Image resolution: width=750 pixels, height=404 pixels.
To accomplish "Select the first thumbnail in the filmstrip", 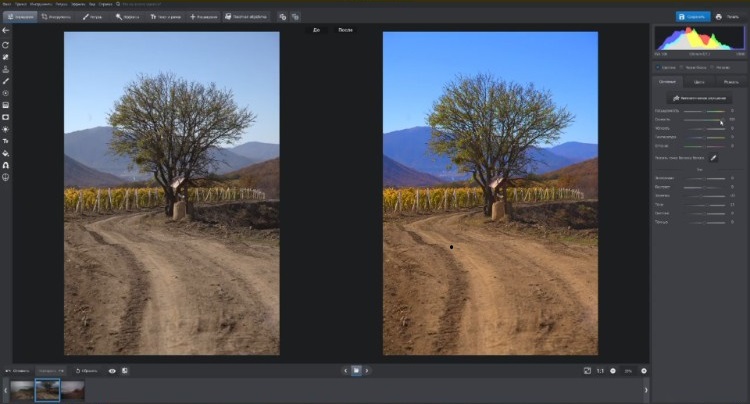I will [21, 390].
